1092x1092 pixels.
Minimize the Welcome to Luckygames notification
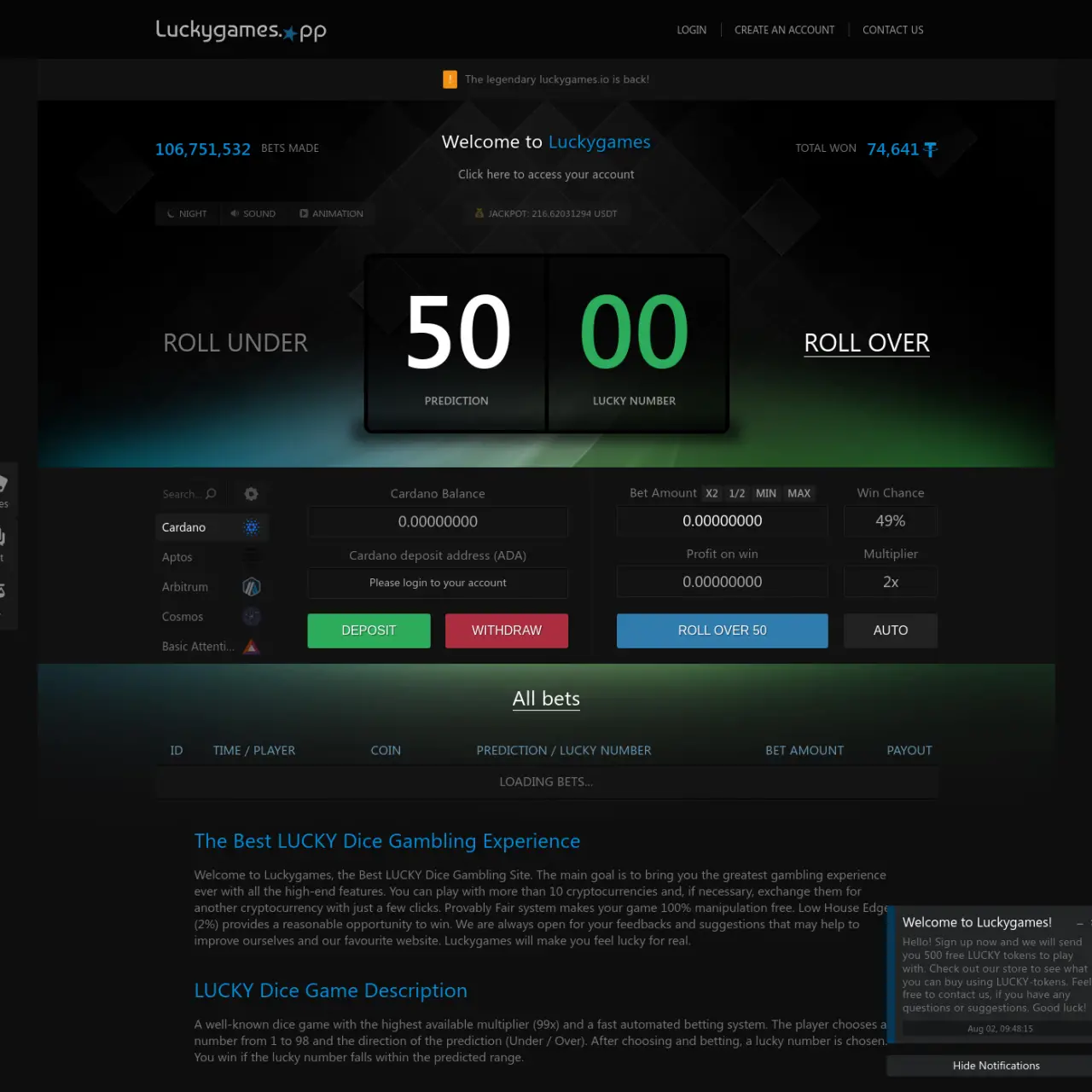coord(1079,923)
